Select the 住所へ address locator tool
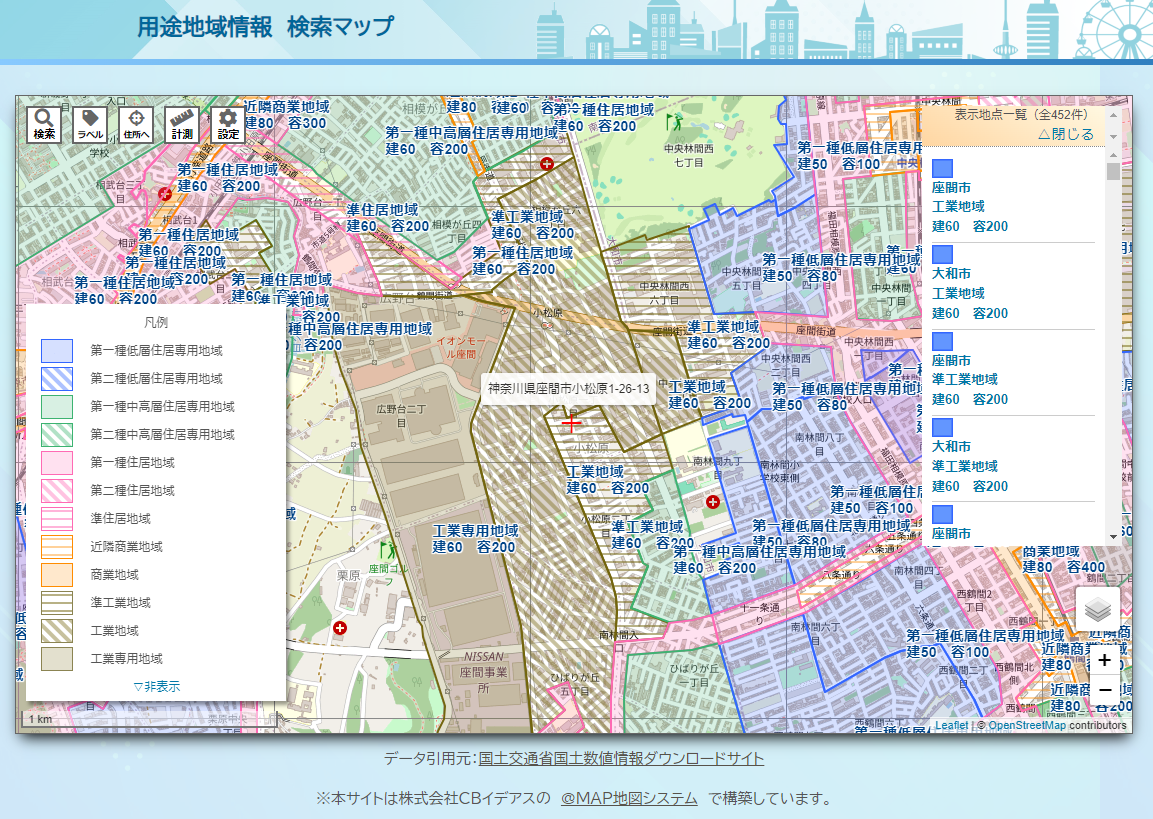Image resolution: width=1153 pixels, height=819 pixels. [x=136, y=125]
